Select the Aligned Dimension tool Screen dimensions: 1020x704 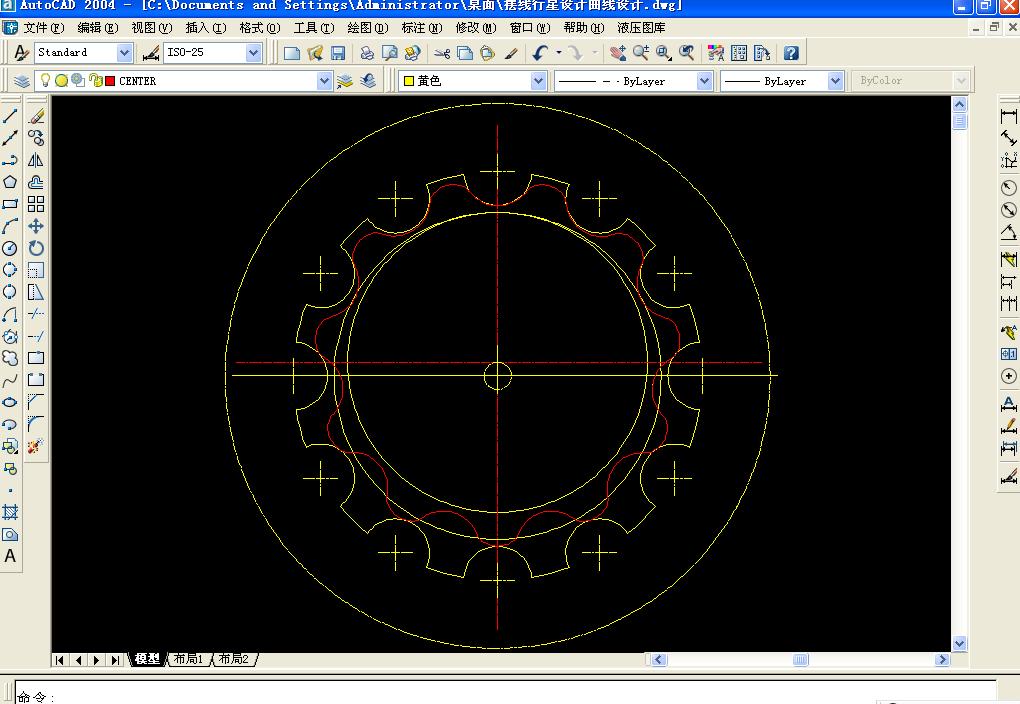pos(1008,138)
